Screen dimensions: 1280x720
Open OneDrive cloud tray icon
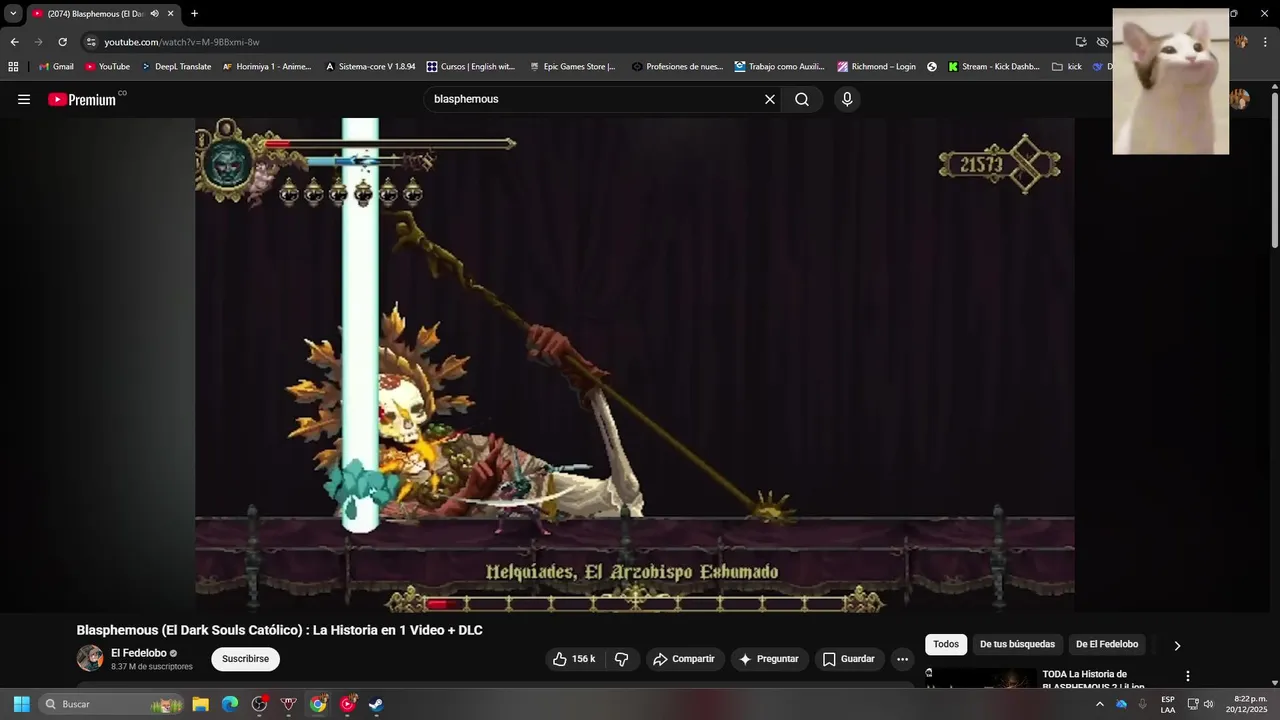coord(1121,704)
